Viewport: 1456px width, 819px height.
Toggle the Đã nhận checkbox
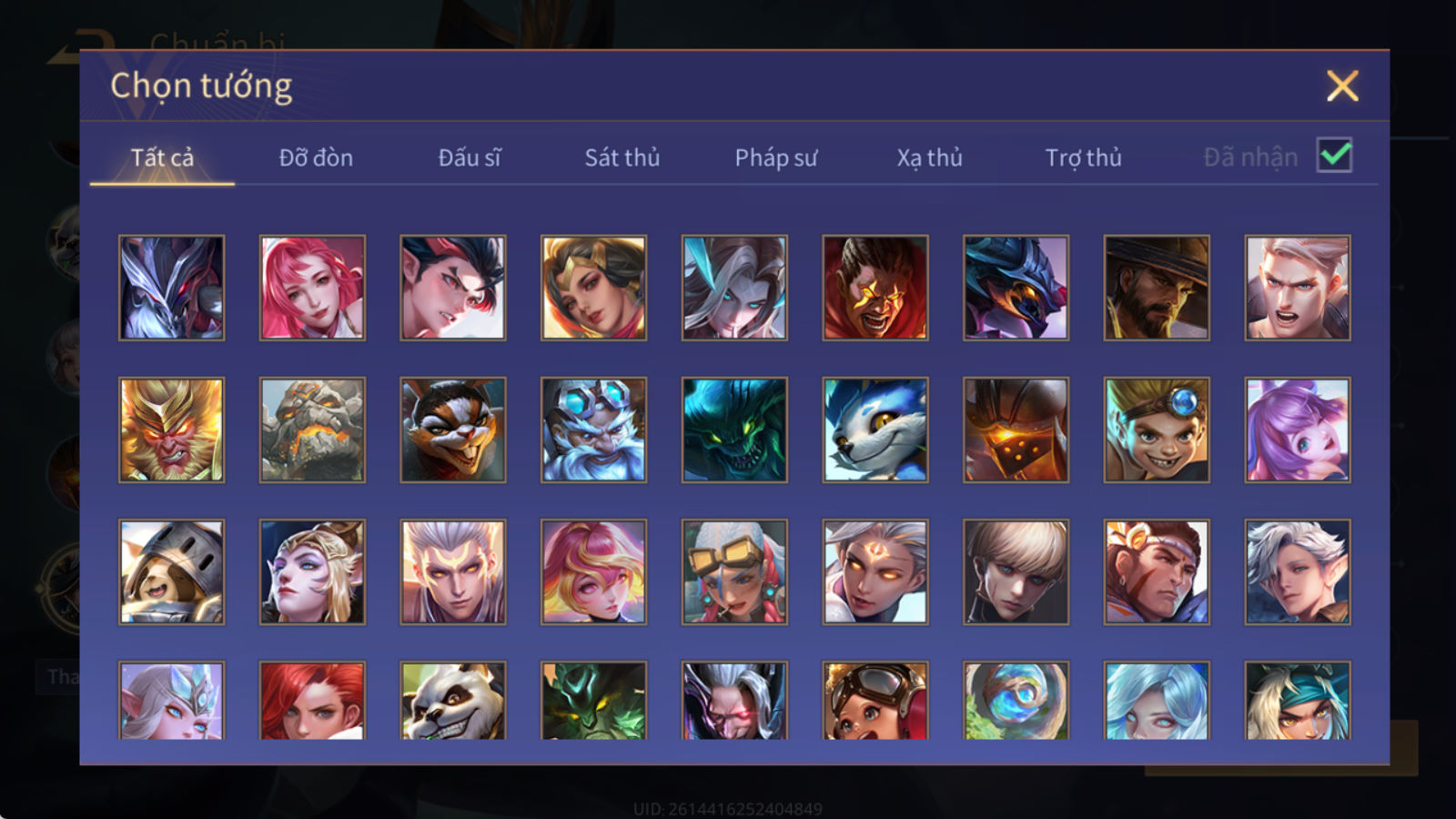tap(1334, 156)
